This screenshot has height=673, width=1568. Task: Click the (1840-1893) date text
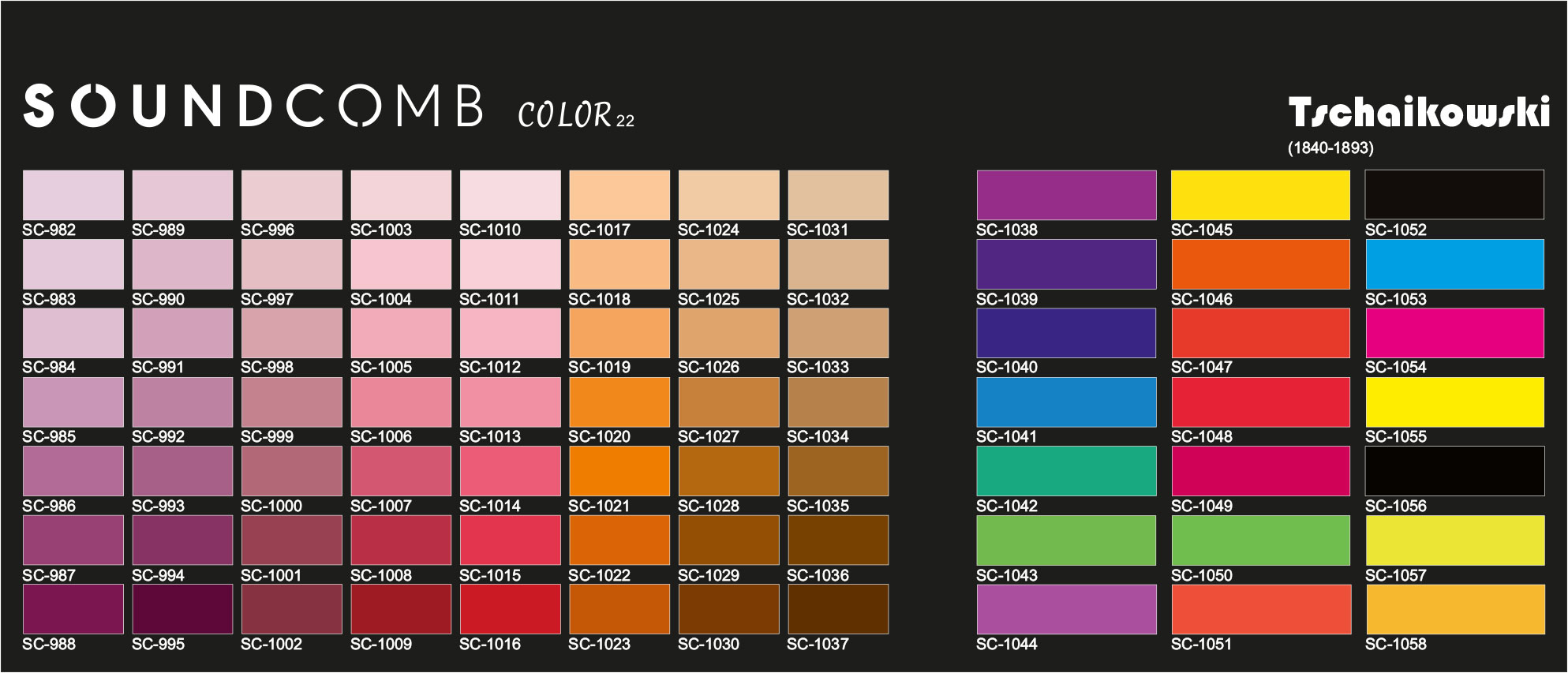[x=1330, y=148]
